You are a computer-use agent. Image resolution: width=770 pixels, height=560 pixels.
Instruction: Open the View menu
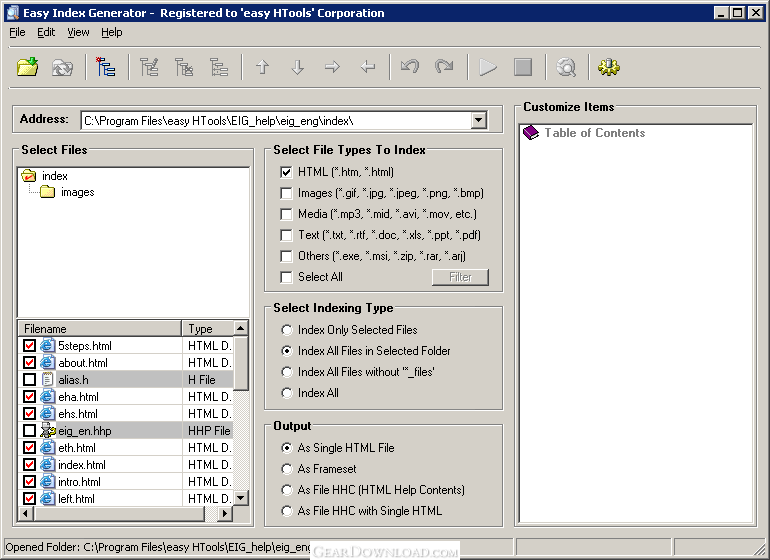[78, 32]
